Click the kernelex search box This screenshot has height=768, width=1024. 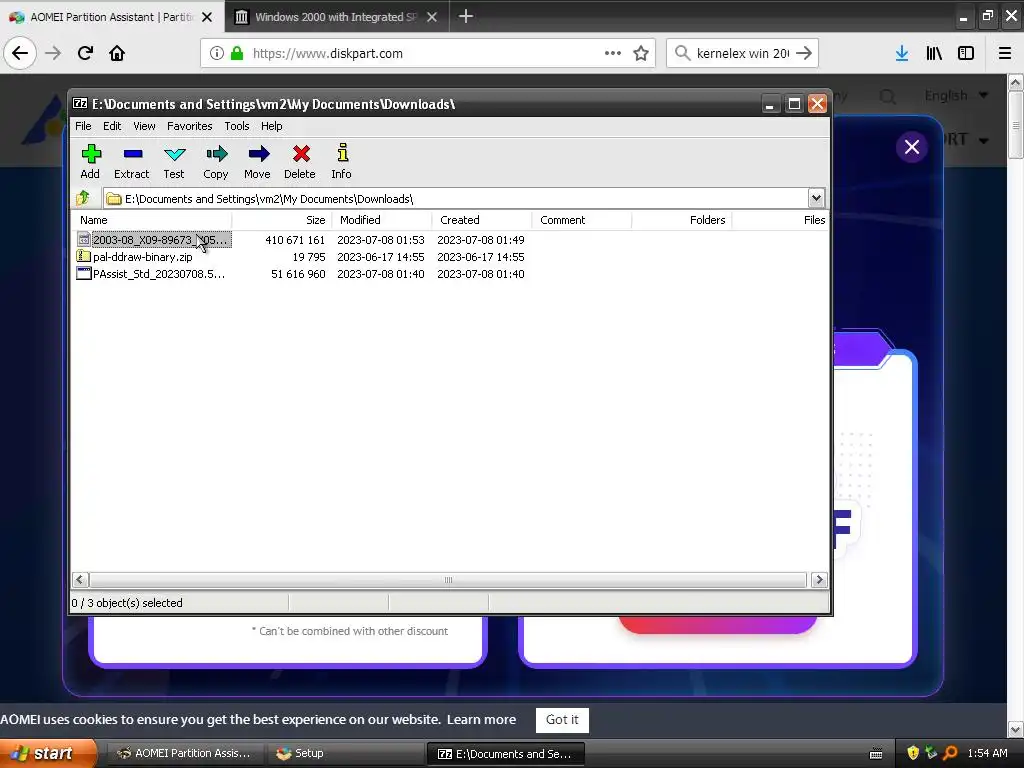point(743,53)
